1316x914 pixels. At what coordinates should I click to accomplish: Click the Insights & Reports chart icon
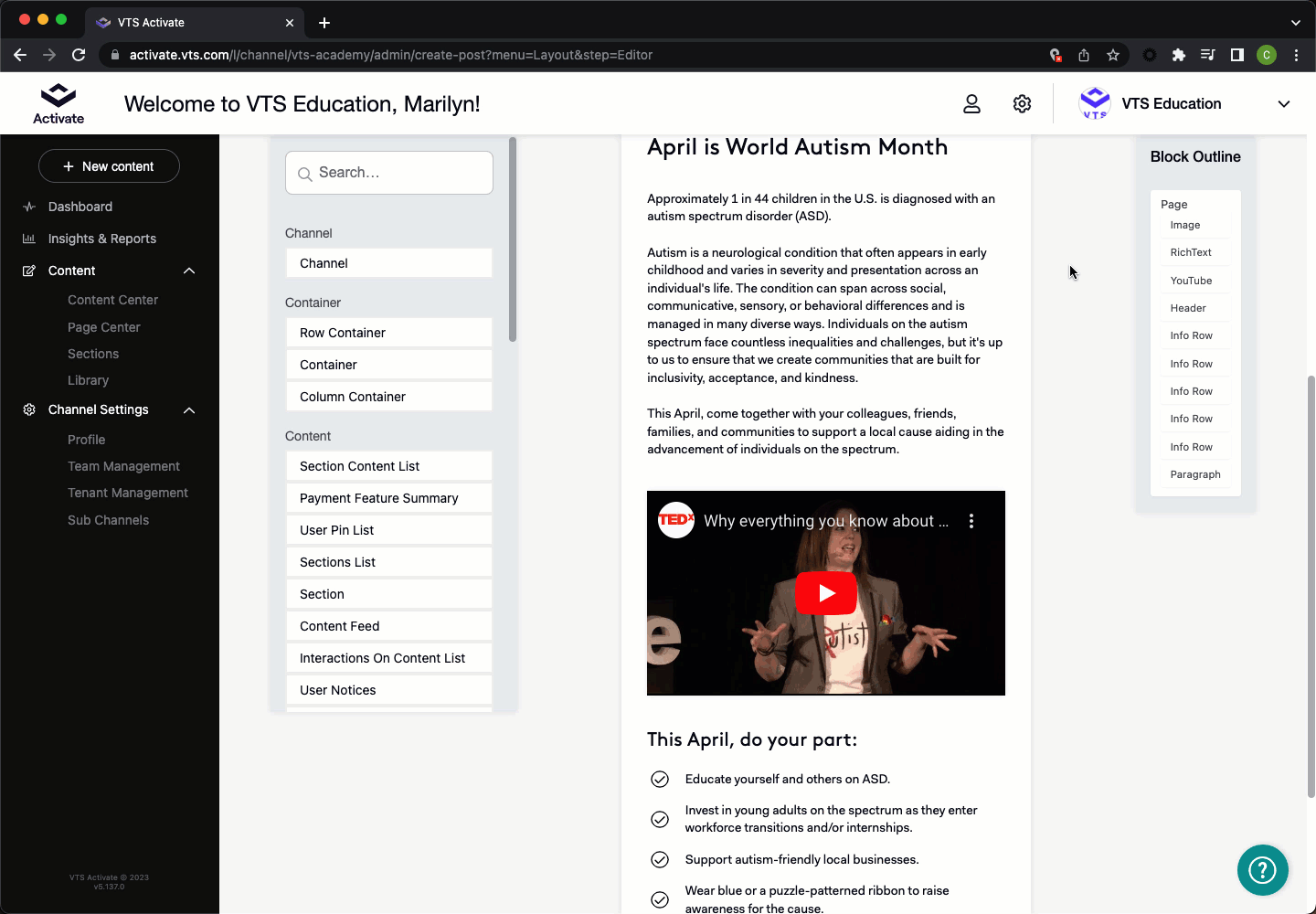pyautogui.click(x=29, y=239)
